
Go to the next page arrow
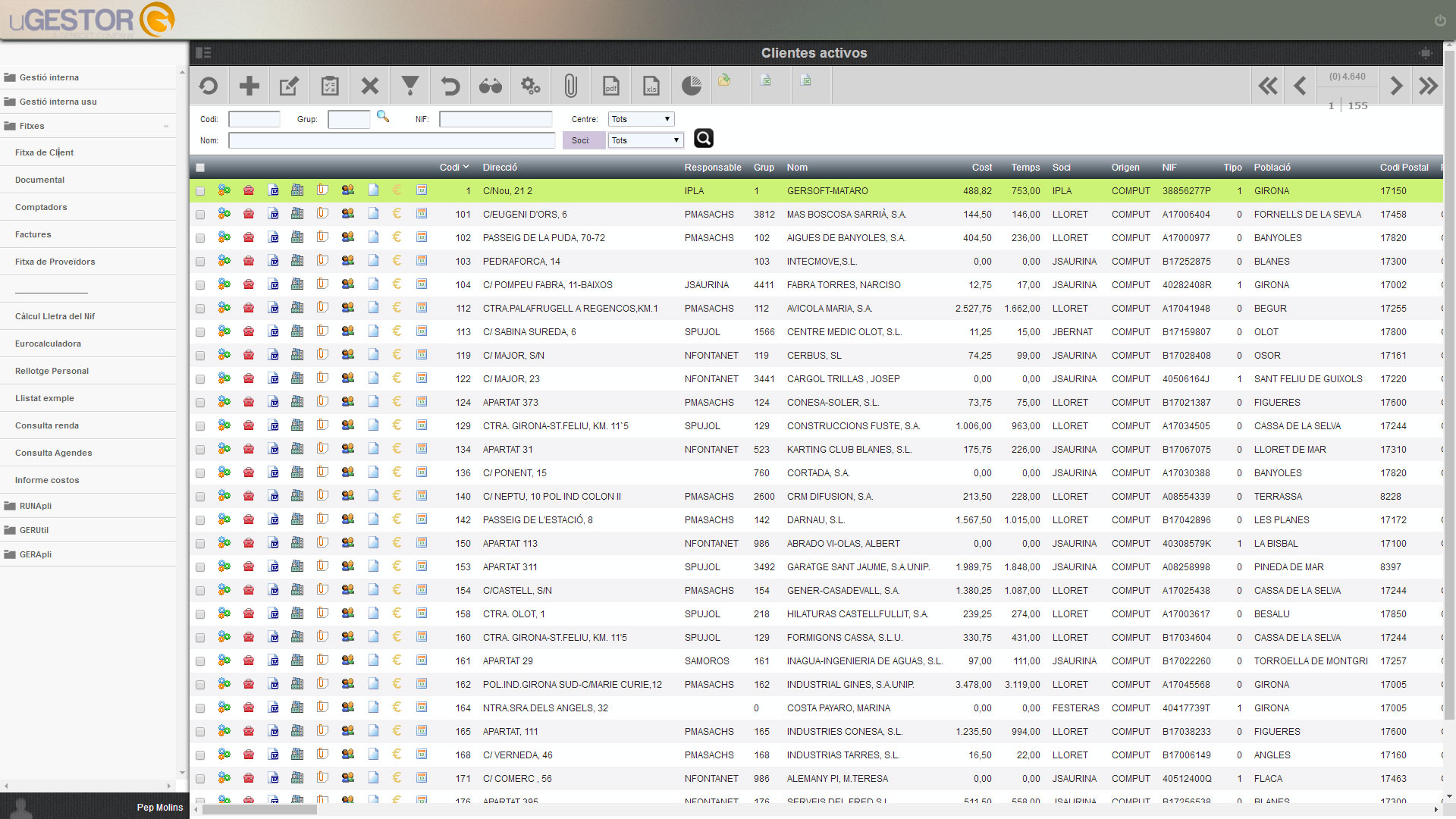pyautogui.click(x=1395, y=86)
